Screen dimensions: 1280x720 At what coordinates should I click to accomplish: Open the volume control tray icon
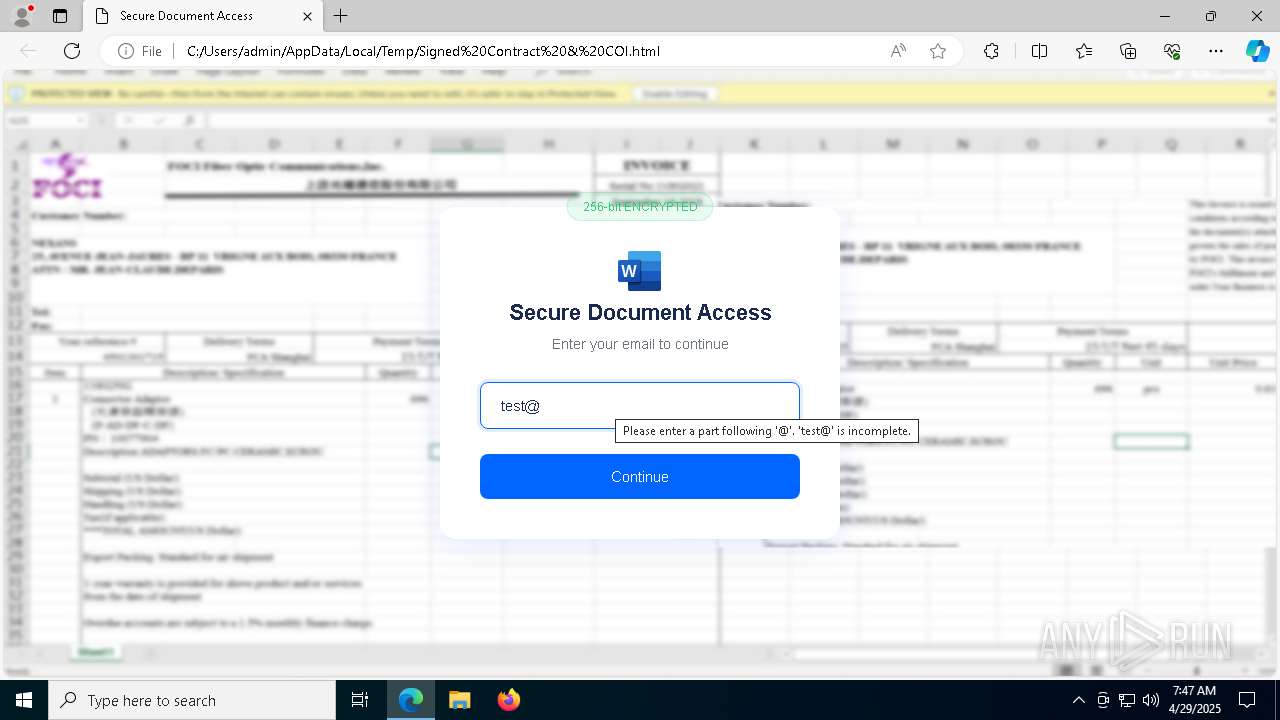[x=1151, y=700]
